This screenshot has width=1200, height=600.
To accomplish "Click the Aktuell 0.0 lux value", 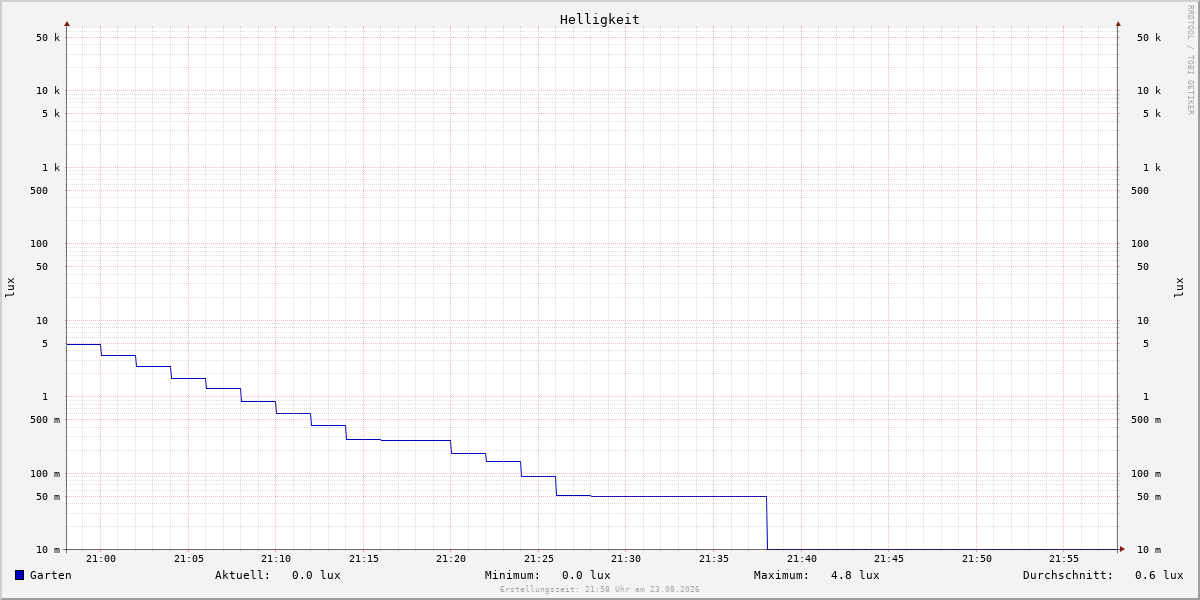I will 316,575.
